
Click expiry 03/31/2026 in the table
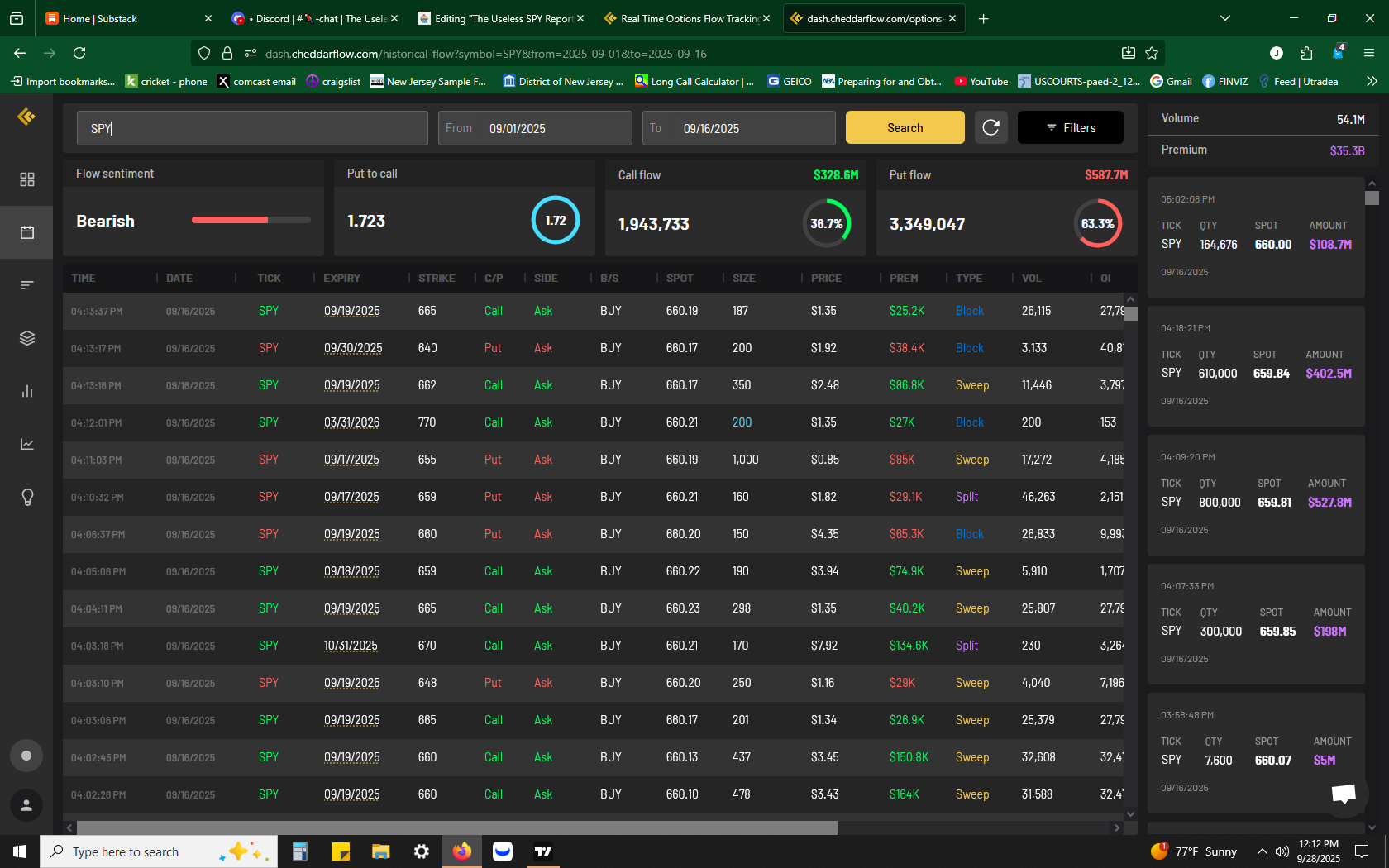351,422
